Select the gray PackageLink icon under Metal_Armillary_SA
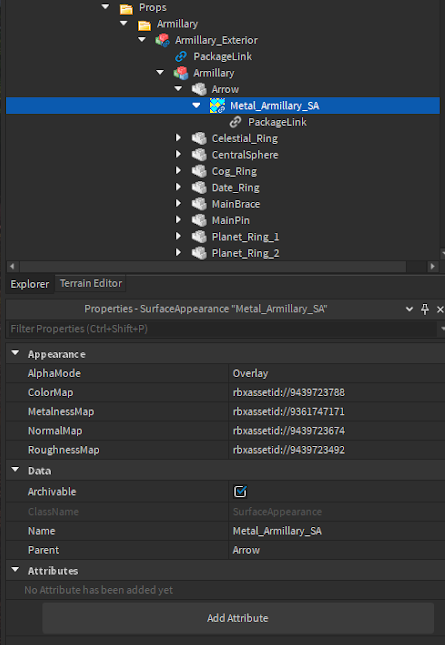This screenshot has height=645, width=445. click(x=235, y=122)
